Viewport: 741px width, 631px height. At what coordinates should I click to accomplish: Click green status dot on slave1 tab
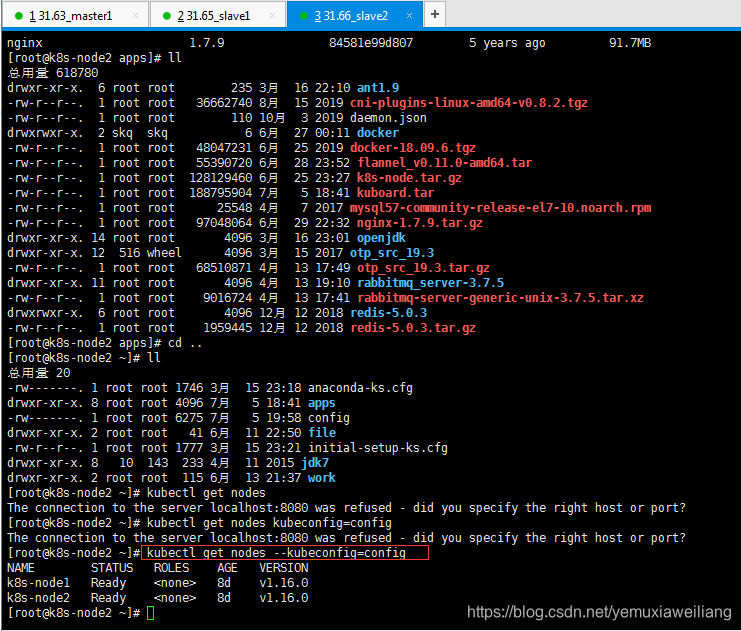(x=166, y=16)
